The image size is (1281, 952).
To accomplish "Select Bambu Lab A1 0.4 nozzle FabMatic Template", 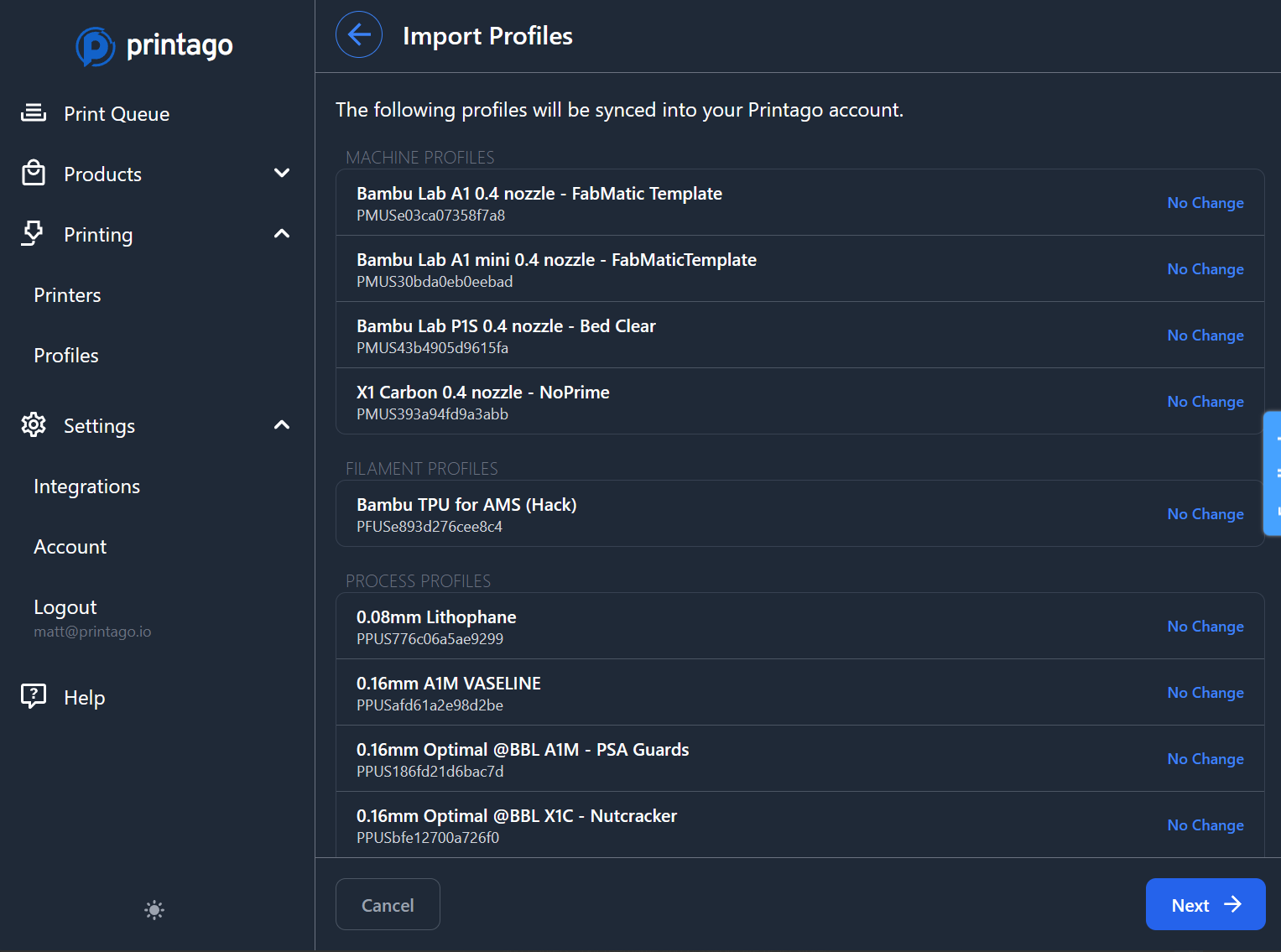I will pyautogui.click(x=539, y=194).
